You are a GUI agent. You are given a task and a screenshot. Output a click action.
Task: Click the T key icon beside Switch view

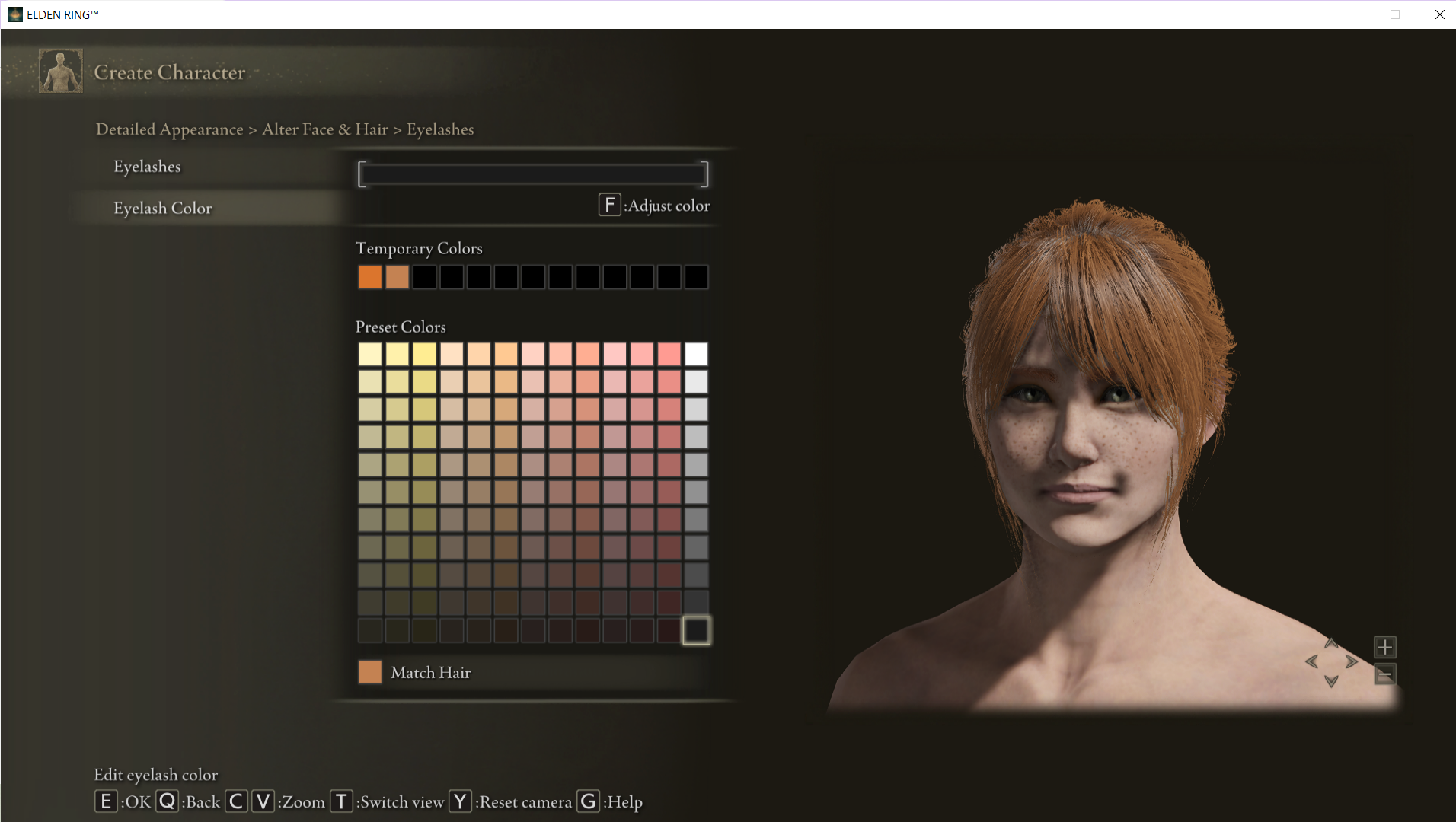tap(341, 801)
